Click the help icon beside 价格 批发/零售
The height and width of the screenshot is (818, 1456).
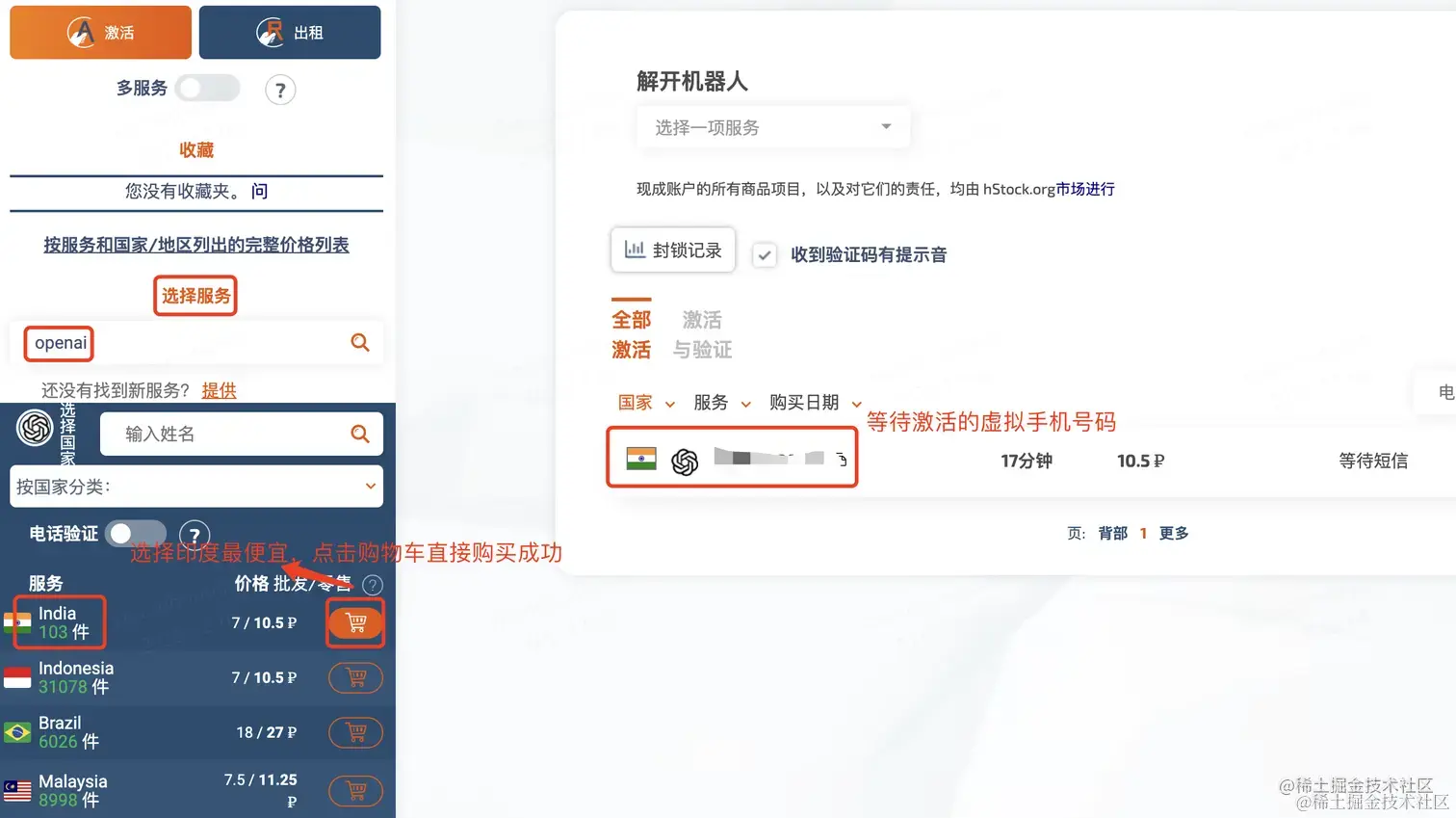pos(373,584)
